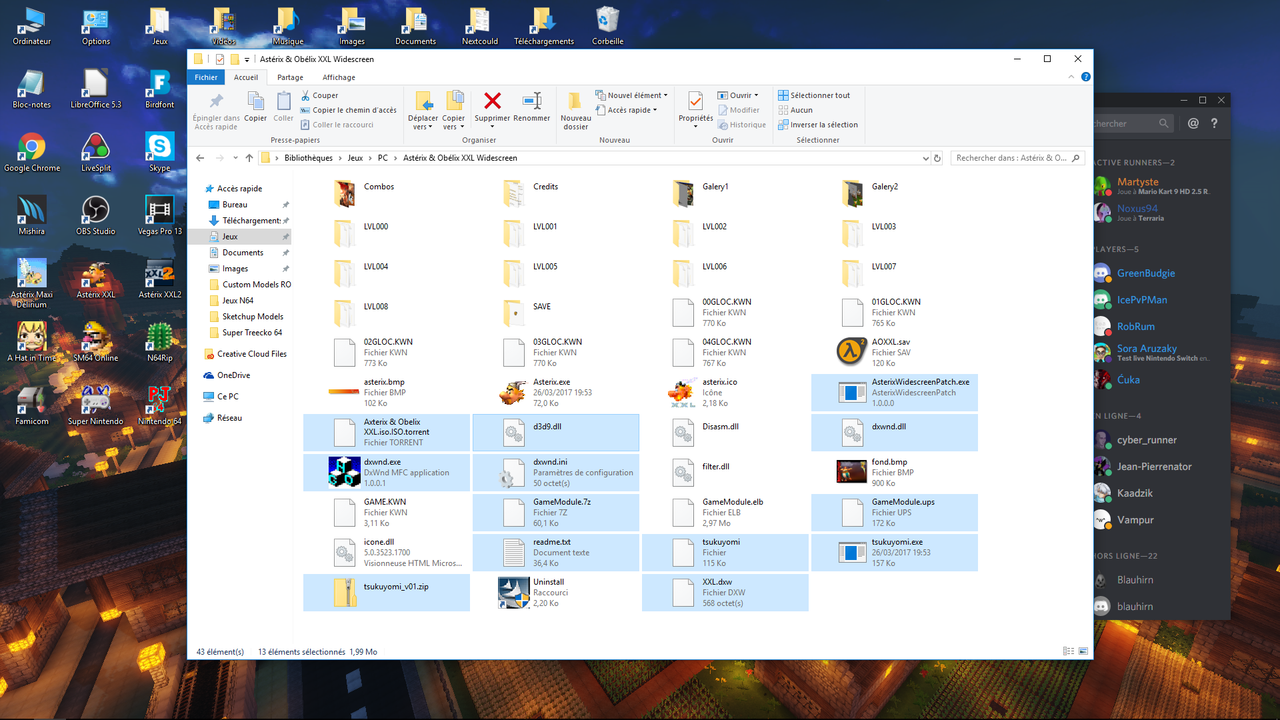Click the Copier ribbon button
The width and height of the screenshot is (1280, 720).
point(256,107)
